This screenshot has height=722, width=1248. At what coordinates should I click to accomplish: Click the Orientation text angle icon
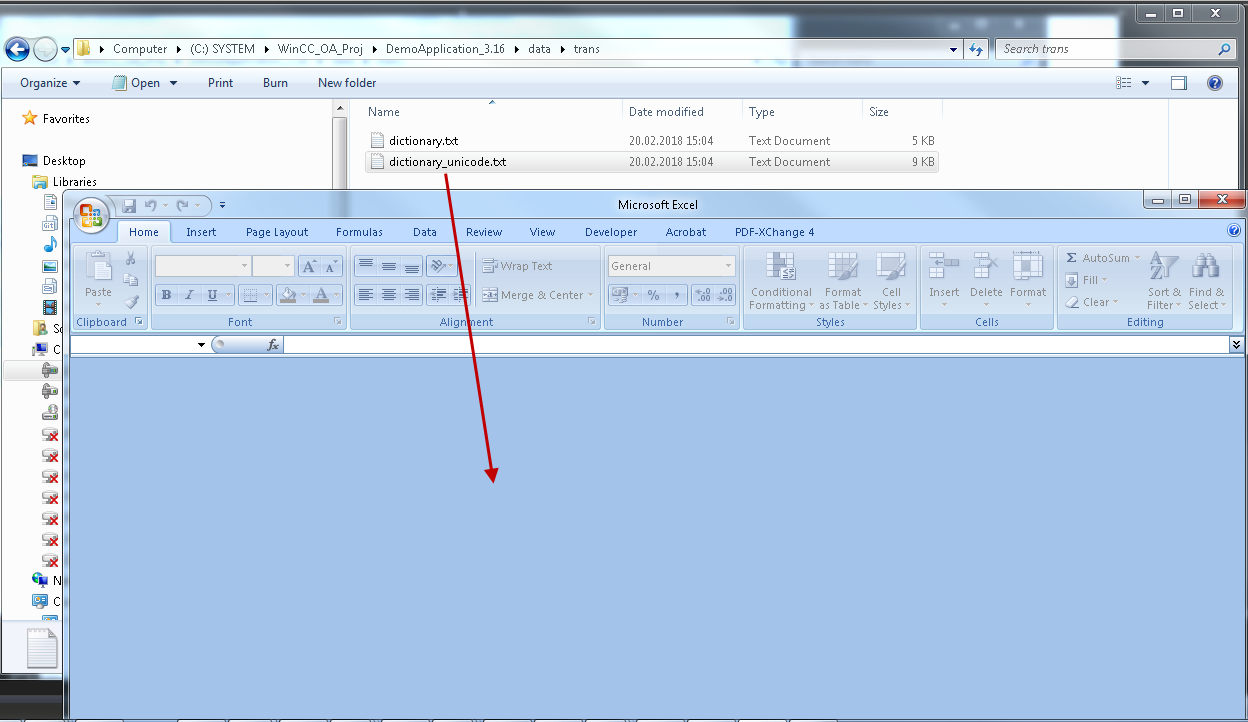click(x=438, y=266)
